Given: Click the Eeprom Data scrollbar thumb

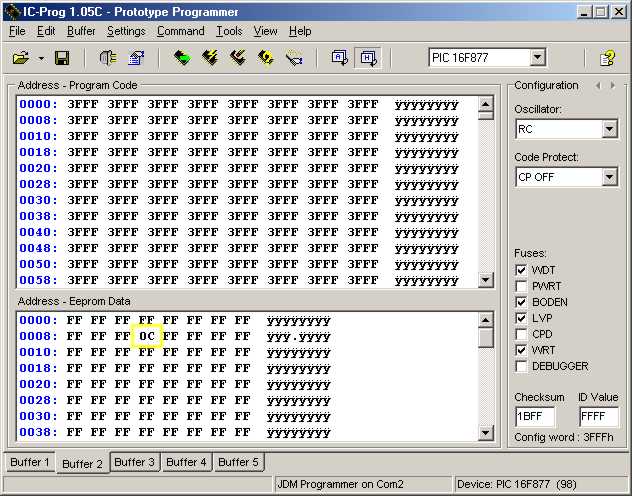Looking at the screenshot, I should [486, 338].
